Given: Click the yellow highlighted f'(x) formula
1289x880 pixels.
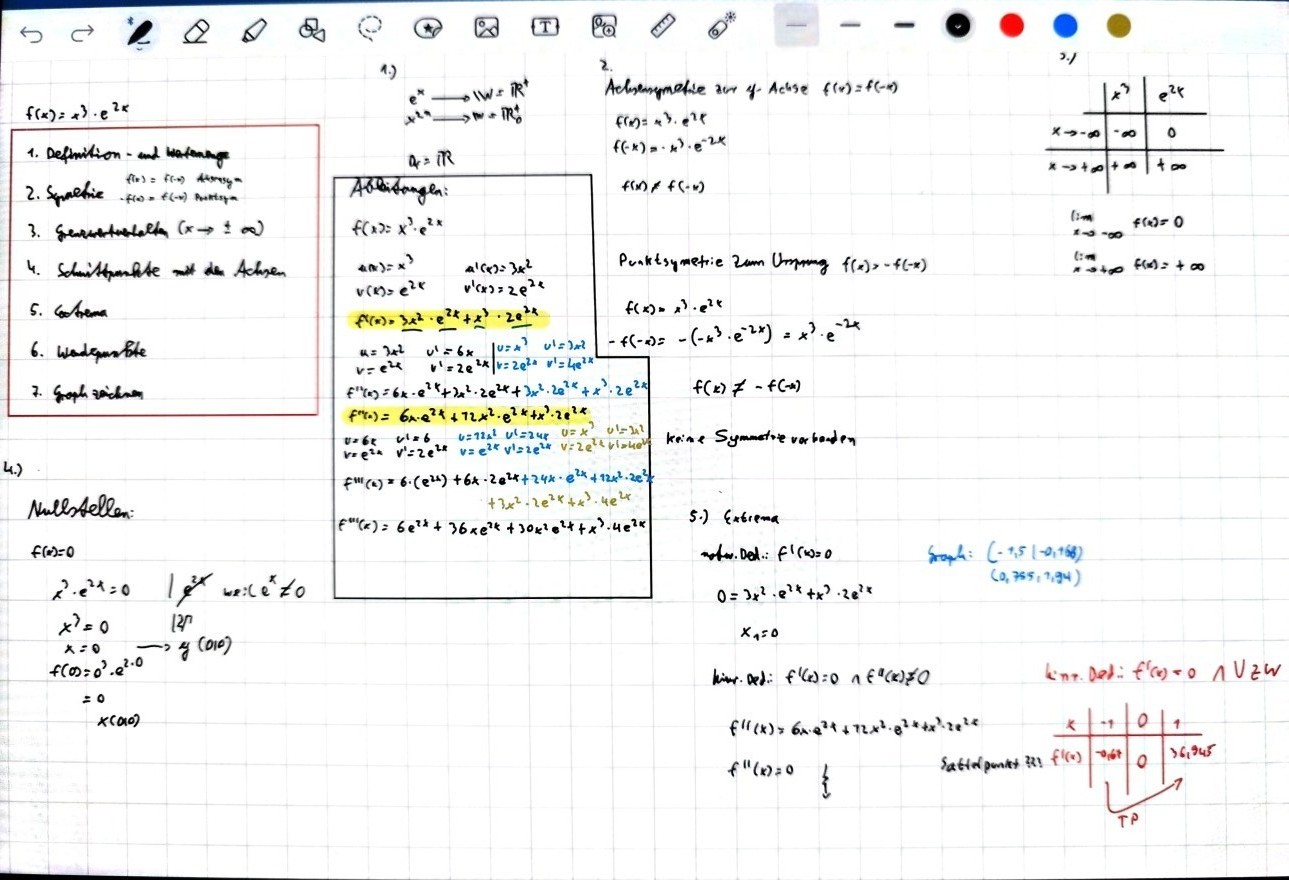Looking at the screenshot, I should coord(447,320).
